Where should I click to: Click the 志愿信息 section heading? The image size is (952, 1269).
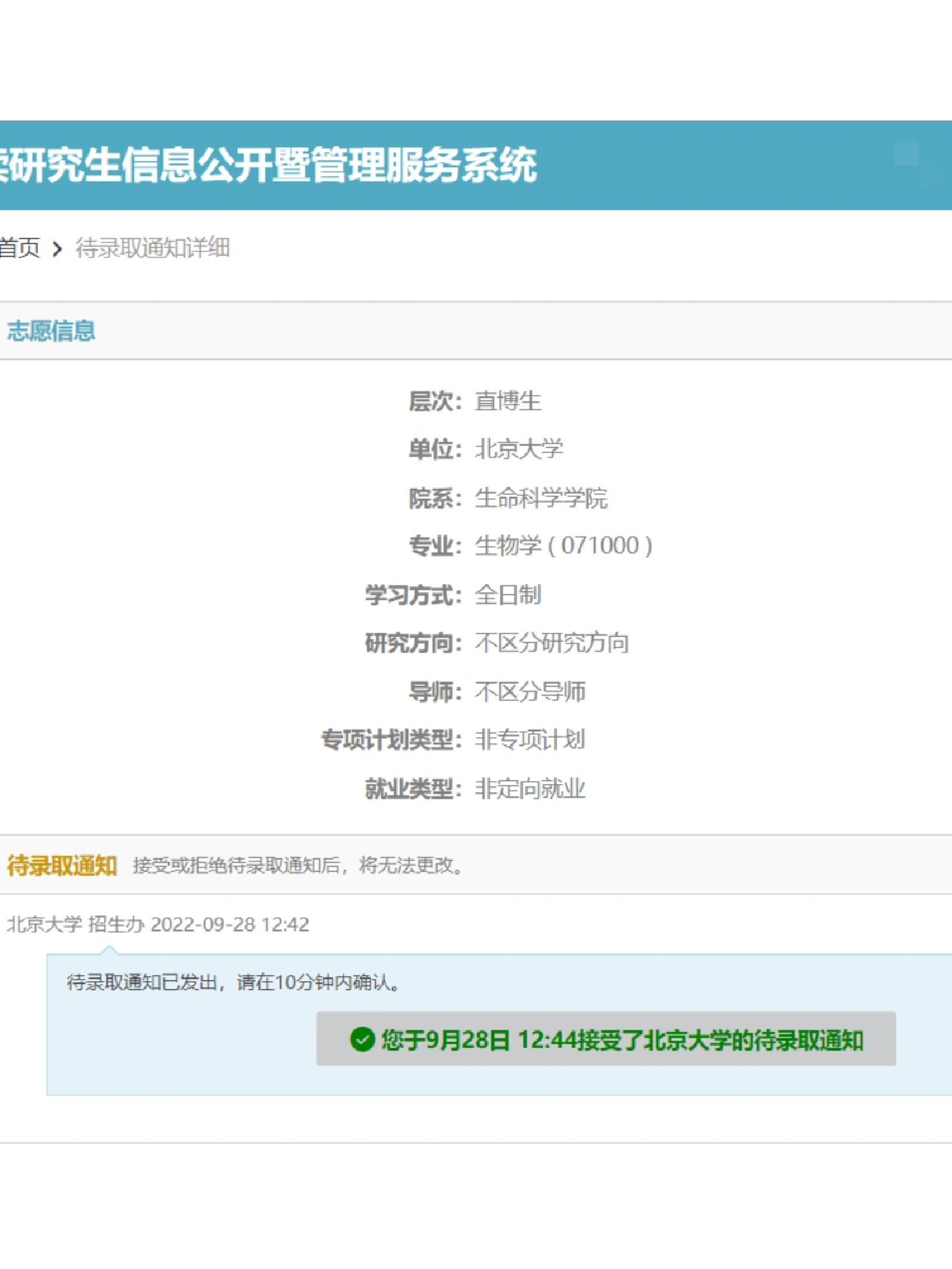51,331
